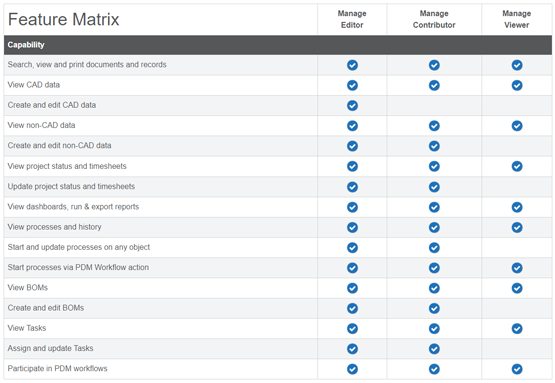Click Editor checkmark in View CAD data row

click(352, 85)
